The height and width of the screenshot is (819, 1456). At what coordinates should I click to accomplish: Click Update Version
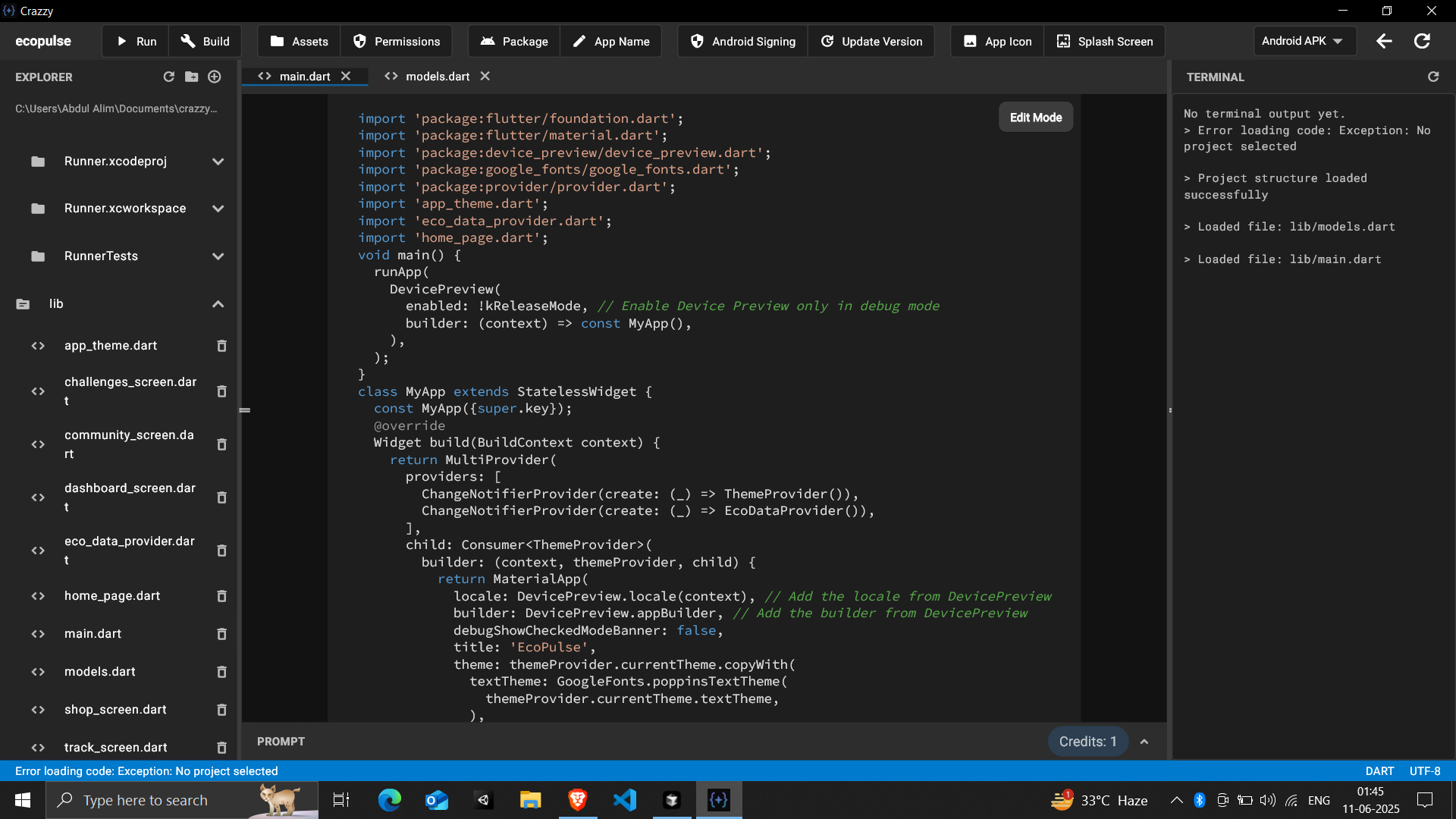[871, 41]
